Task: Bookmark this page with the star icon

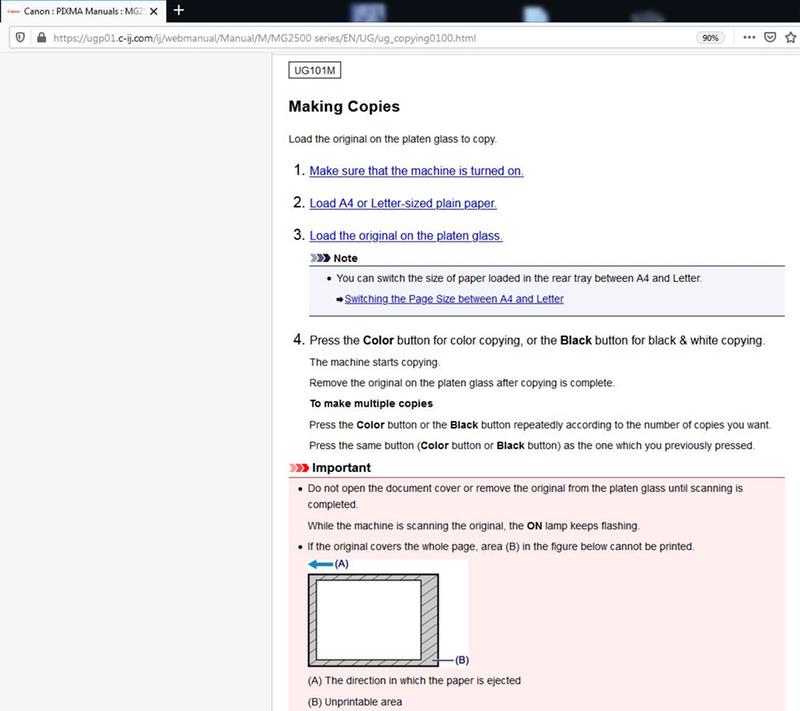Action: [790, 37]
